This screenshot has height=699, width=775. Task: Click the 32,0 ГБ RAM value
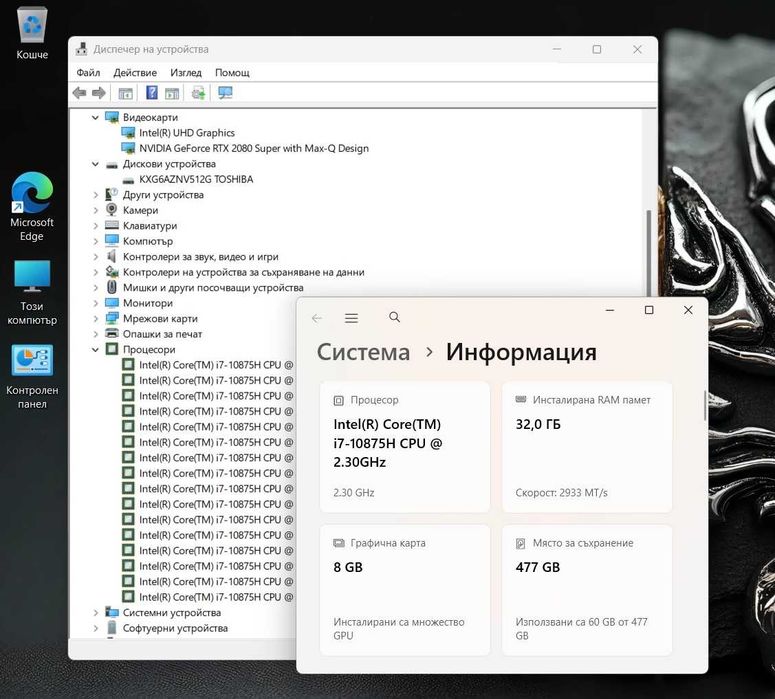tap(538, 425)
